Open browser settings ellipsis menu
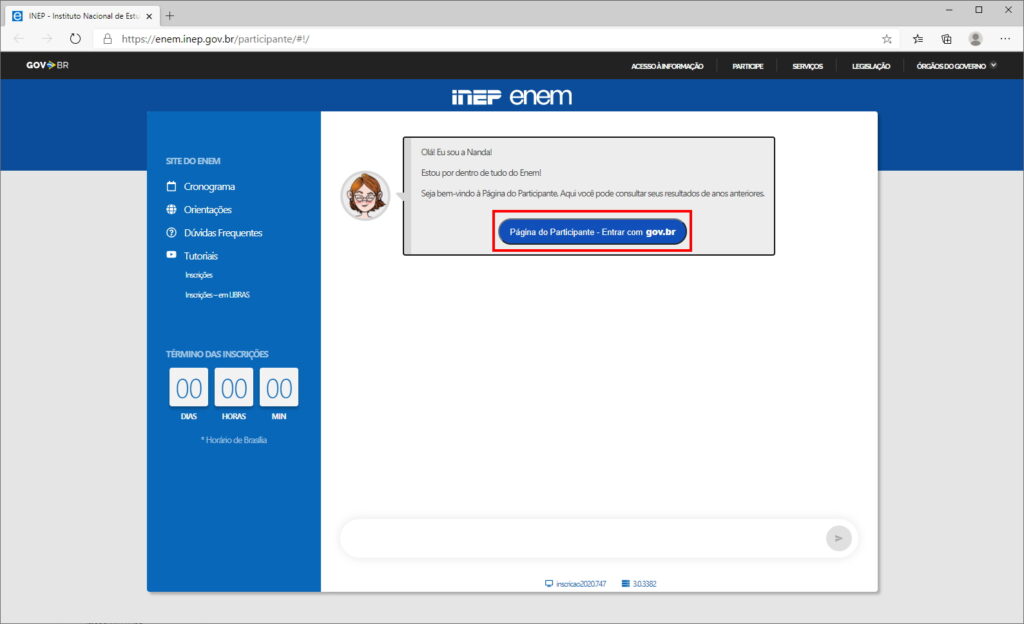The width and height of the screenshot is (1024, 624). pos(1005,39)
